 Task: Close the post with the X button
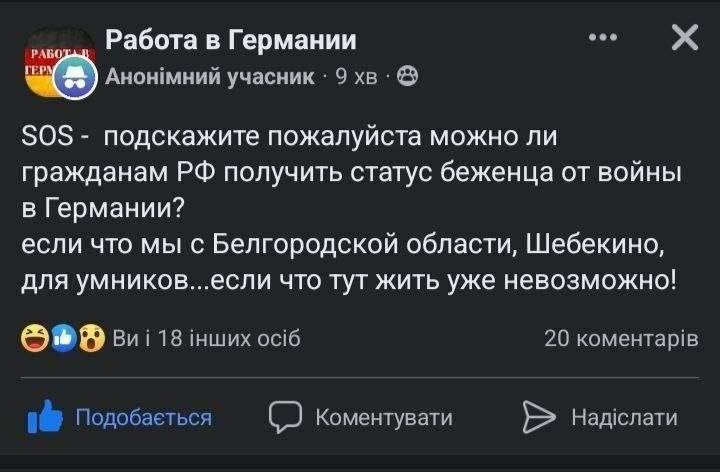(684, 38)
